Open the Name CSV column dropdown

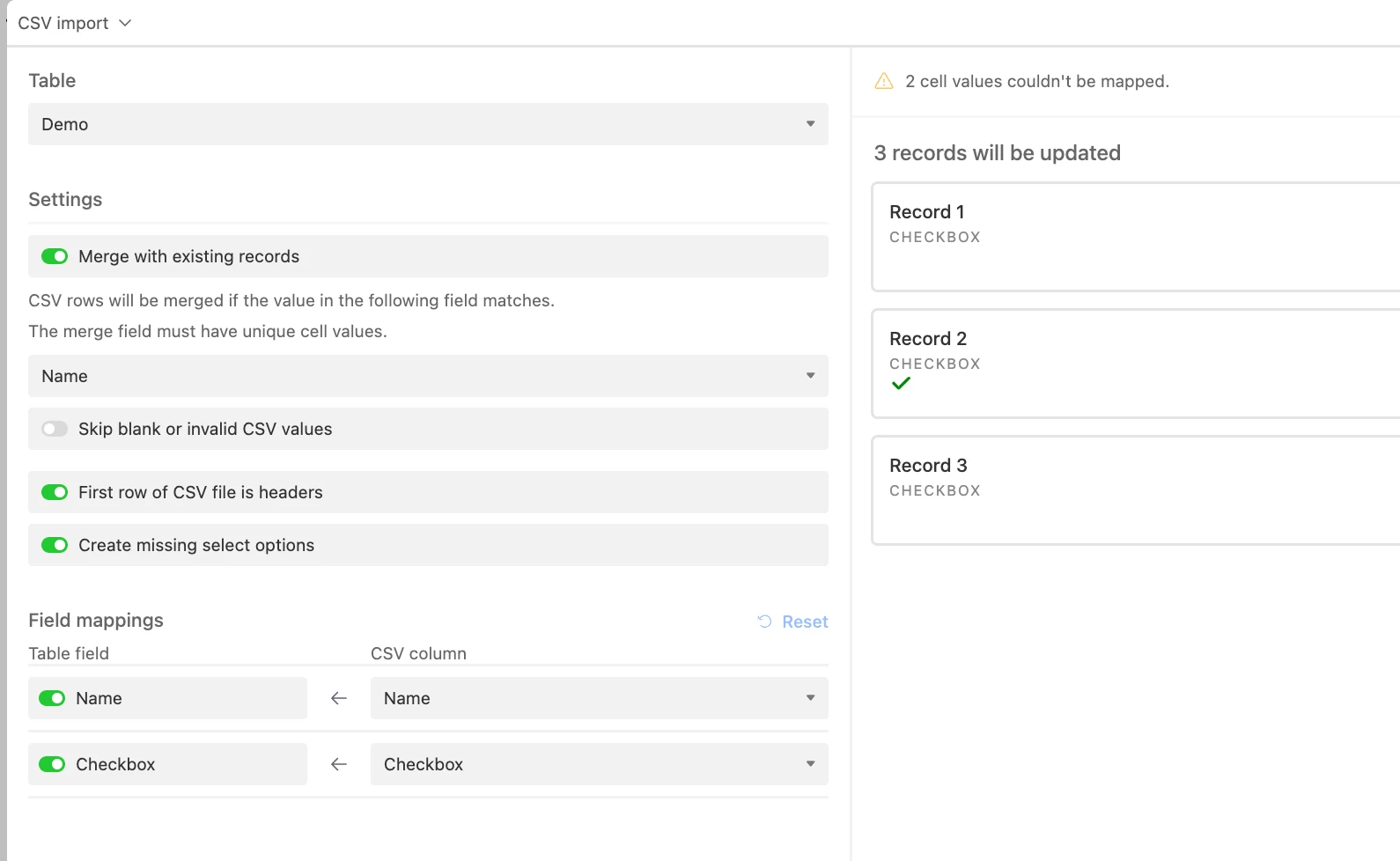point(599,698)
